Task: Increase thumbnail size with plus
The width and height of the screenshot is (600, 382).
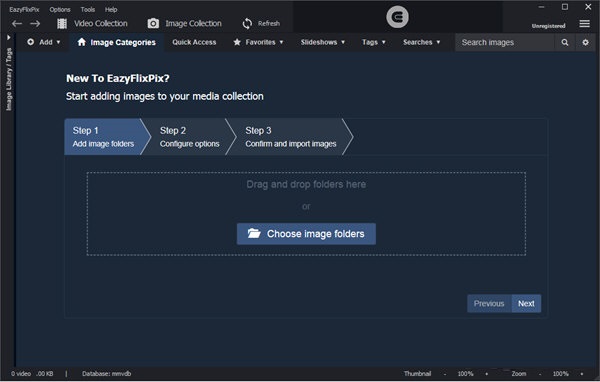Action: 487,374
